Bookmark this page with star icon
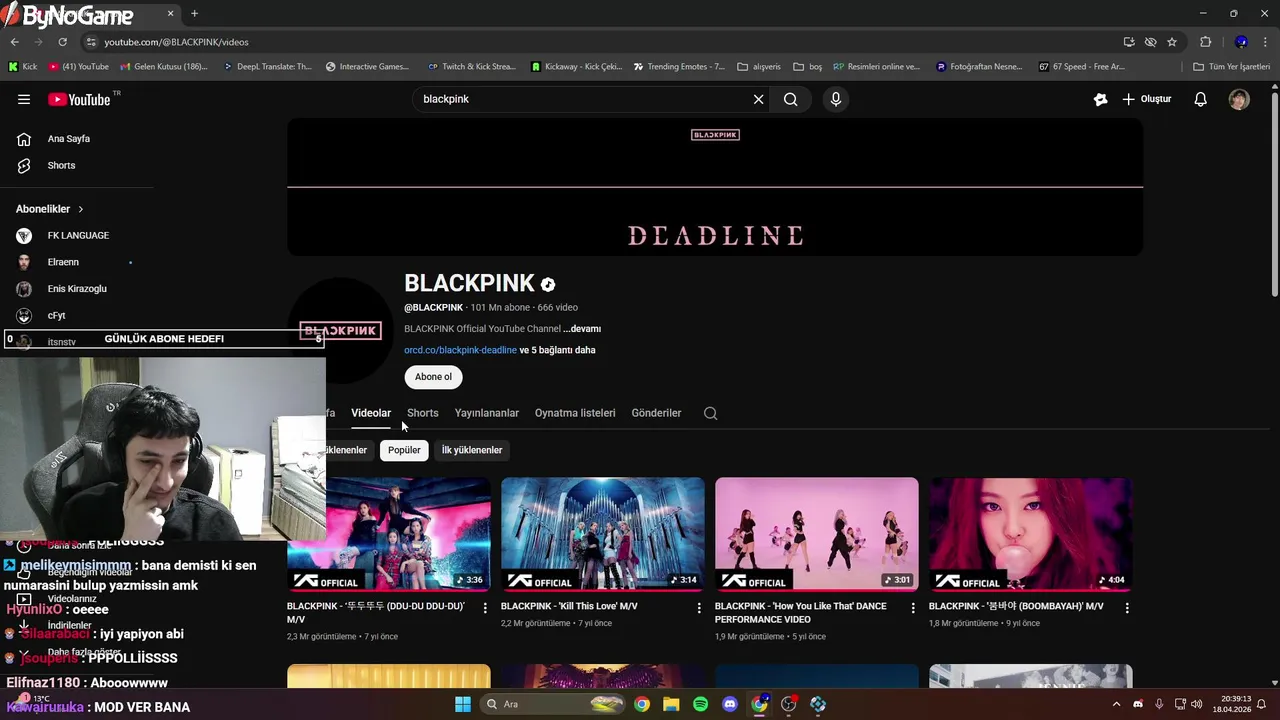This screenshot has width=1280, height=720. pyautogui.click(x=1172, y=42)
